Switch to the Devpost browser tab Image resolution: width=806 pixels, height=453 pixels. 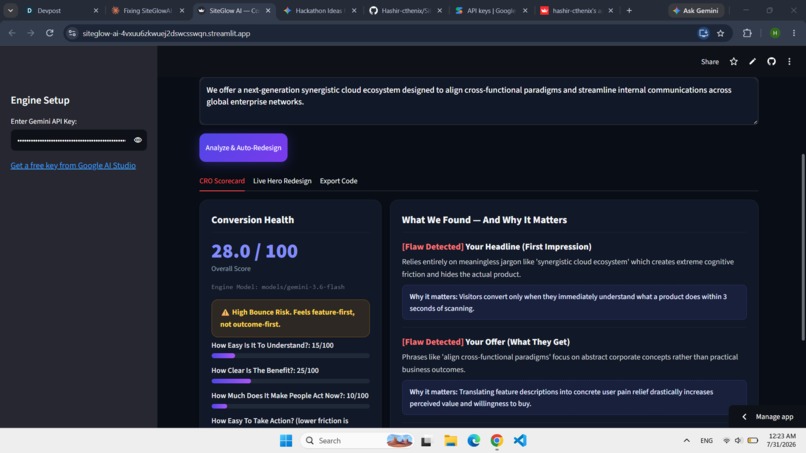coord(62,10)
